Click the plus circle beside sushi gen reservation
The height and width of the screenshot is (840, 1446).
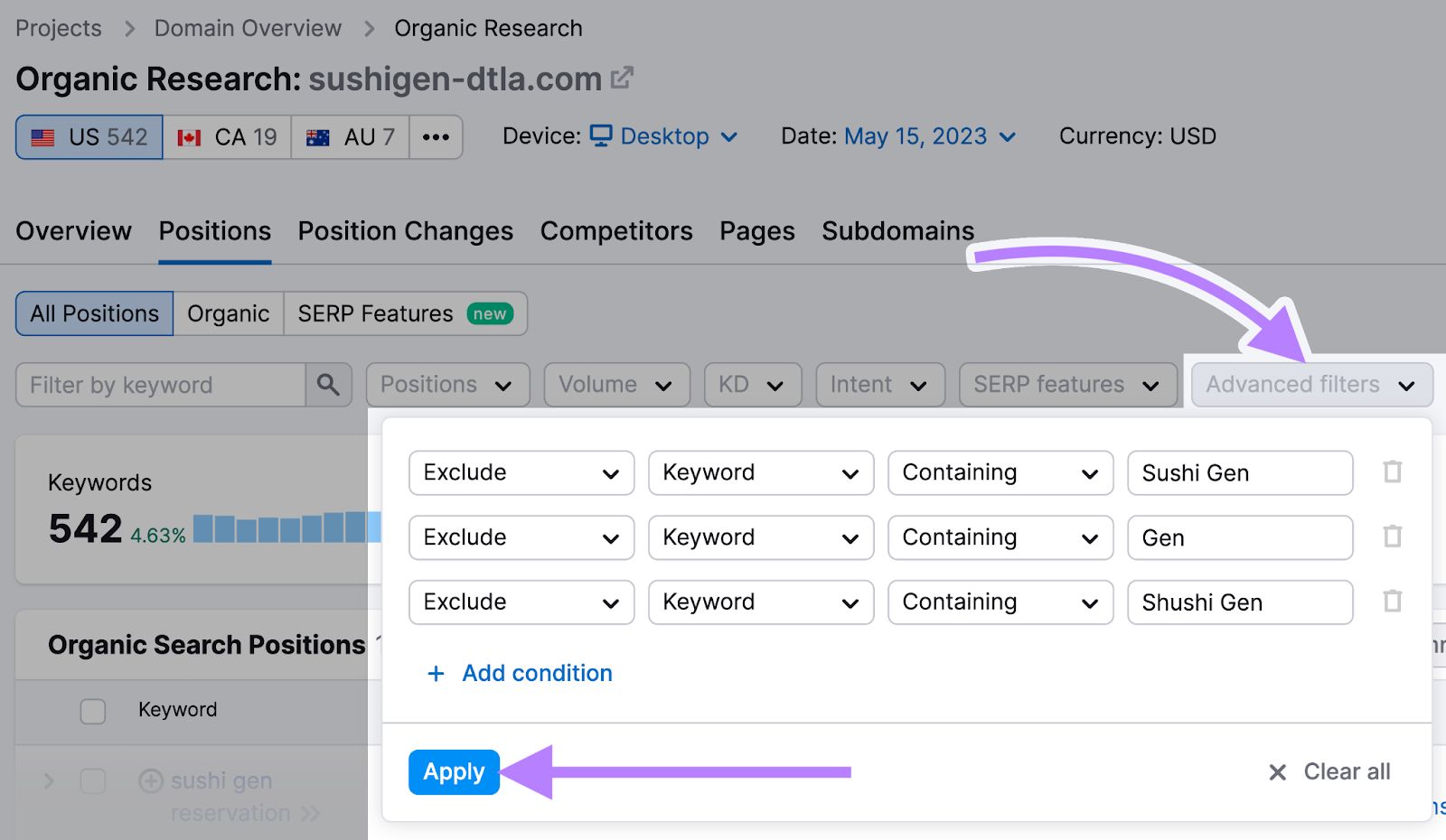[150, 780]
